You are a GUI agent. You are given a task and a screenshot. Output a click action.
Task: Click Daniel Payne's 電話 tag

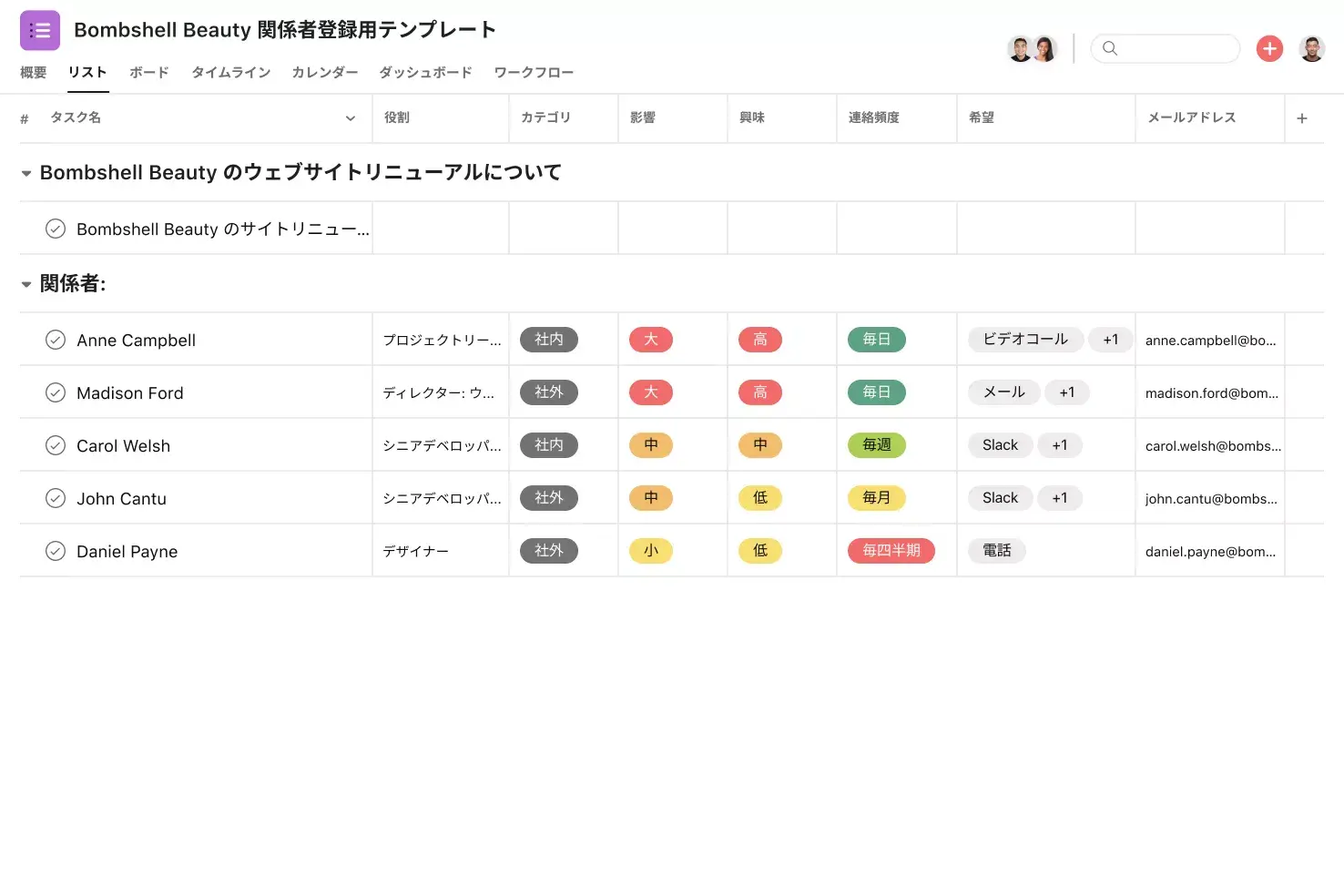pyautogui.click(x=997, y=551)
